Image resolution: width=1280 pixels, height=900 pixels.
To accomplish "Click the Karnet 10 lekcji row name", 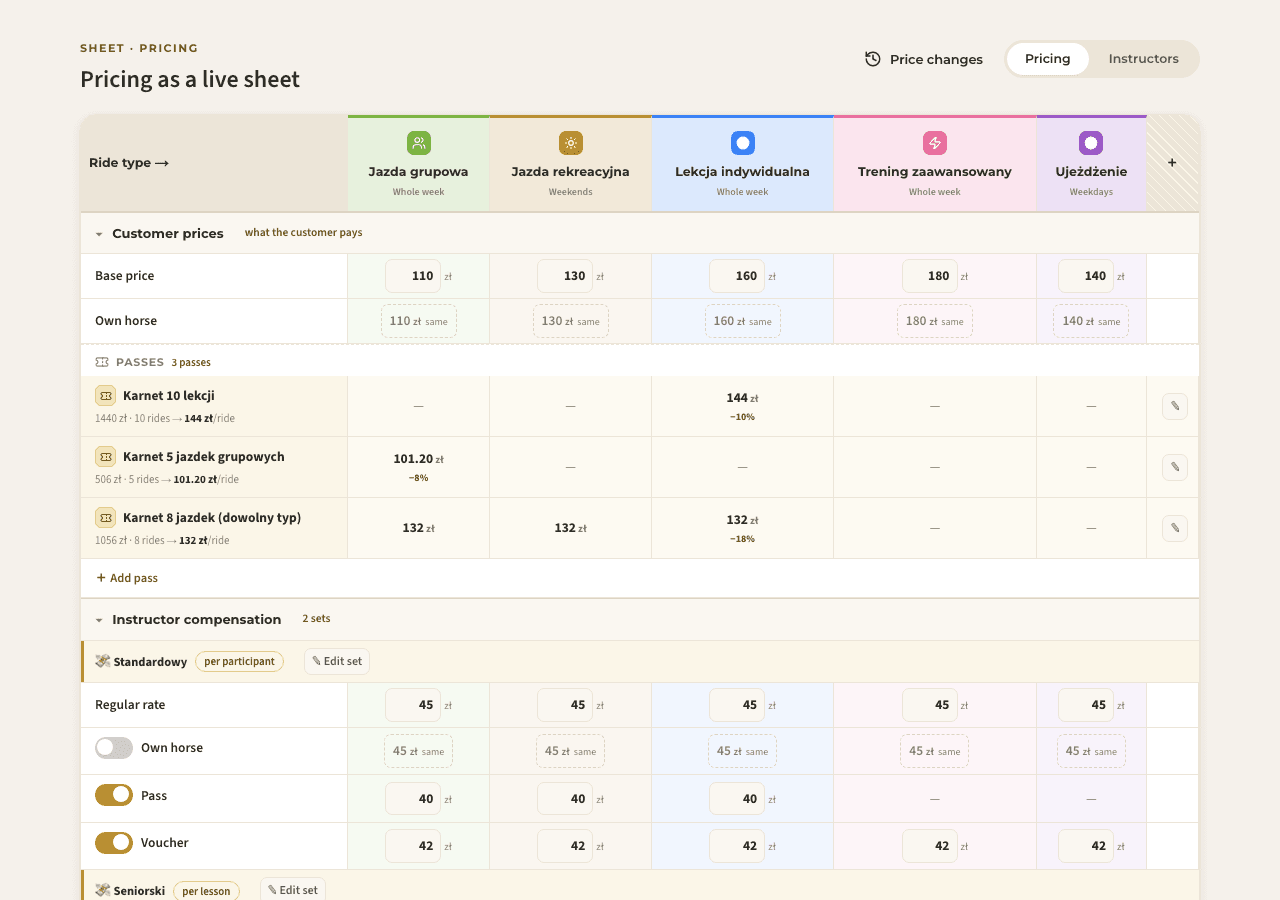I will point(169,396).
